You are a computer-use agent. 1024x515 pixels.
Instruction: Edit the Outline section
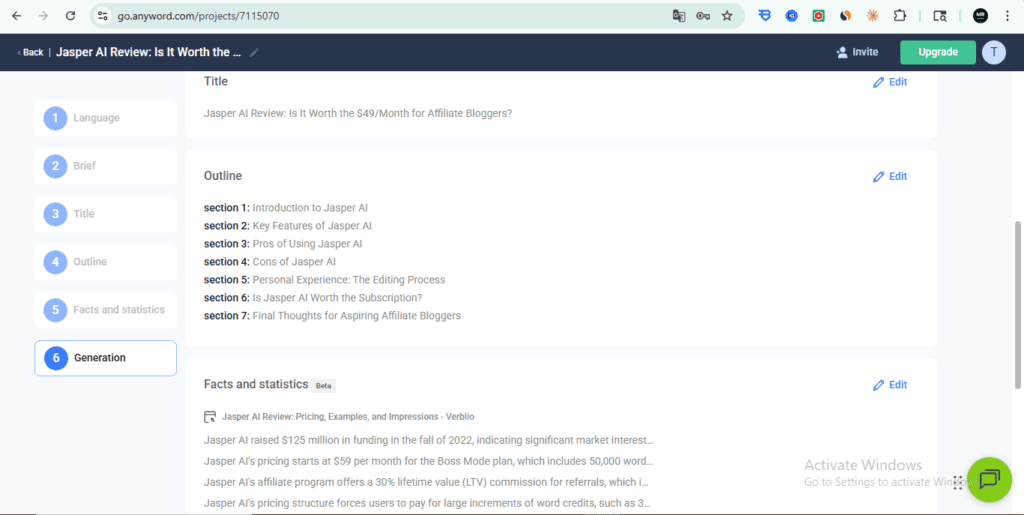tap(890, 176)
